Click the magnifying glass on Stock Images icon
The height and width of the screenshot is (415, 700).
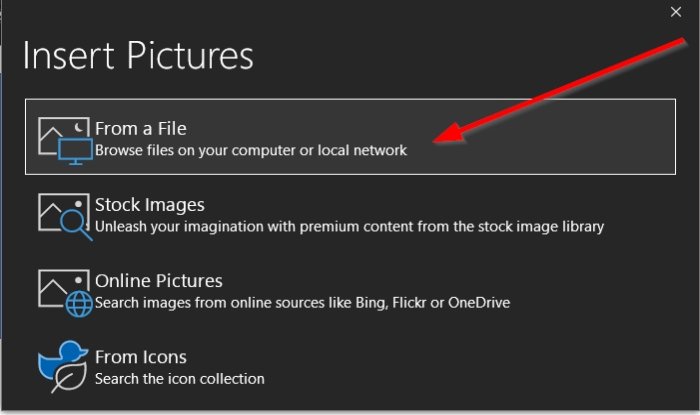[x=77, y=225]
